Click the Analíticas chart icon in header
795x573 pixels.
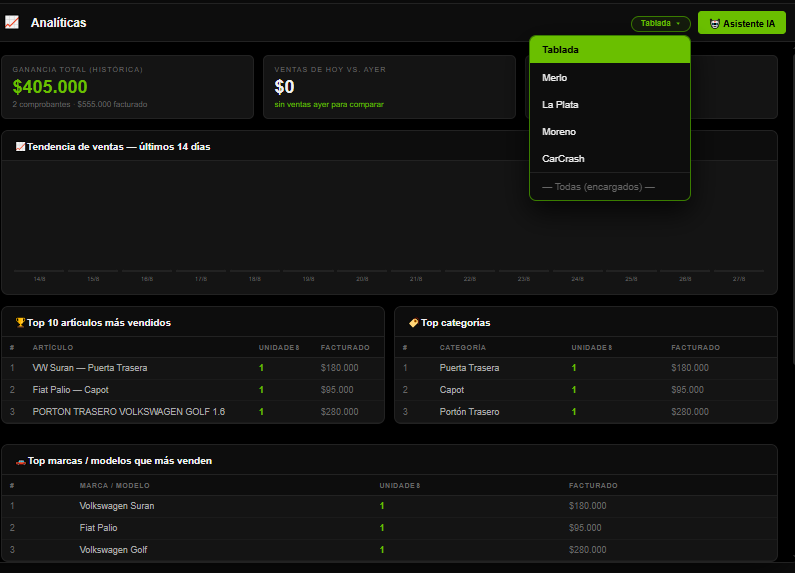(x=12, y=22)
